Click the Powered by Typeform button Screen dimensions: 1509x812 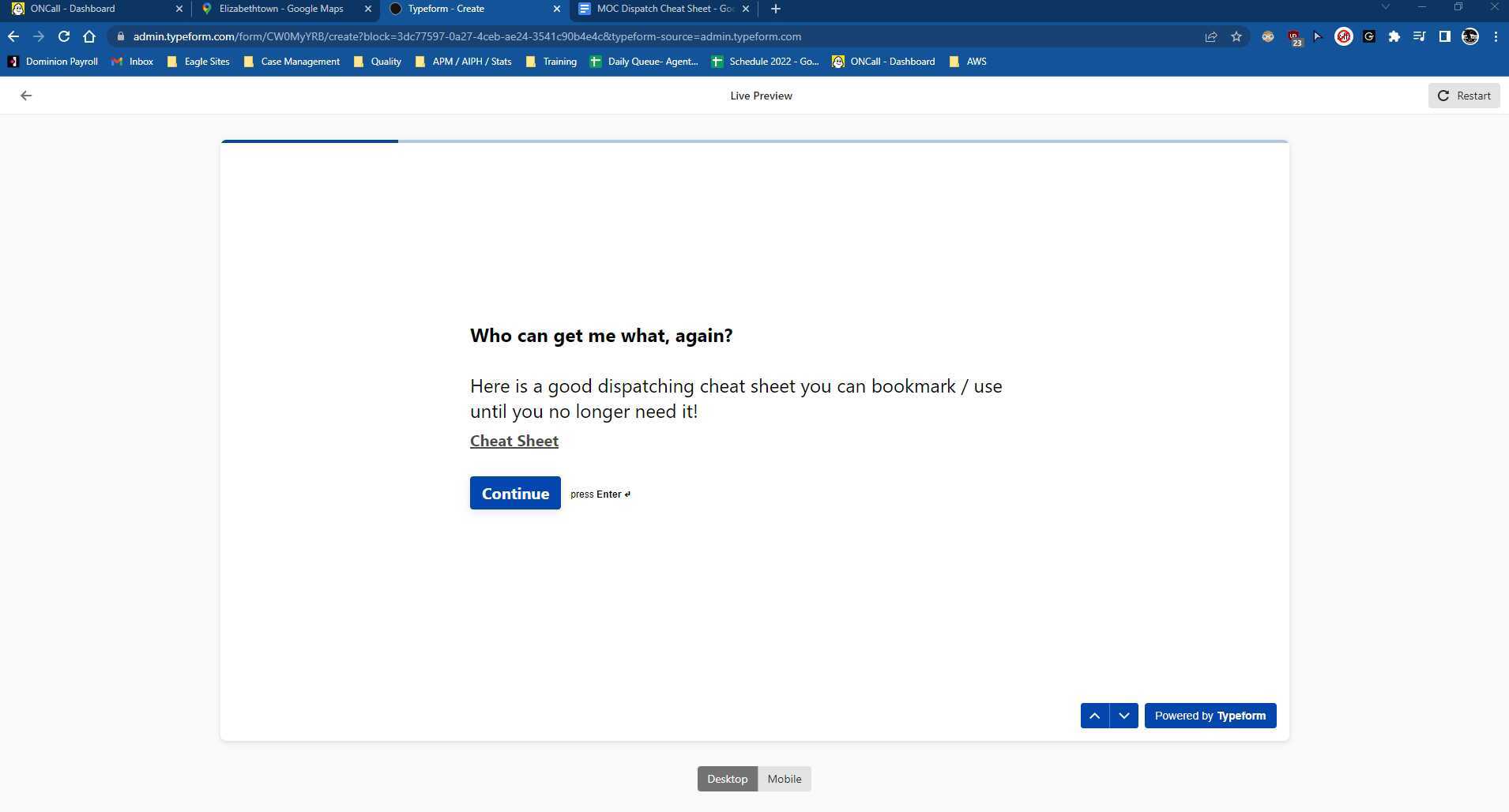(1210, 716)
